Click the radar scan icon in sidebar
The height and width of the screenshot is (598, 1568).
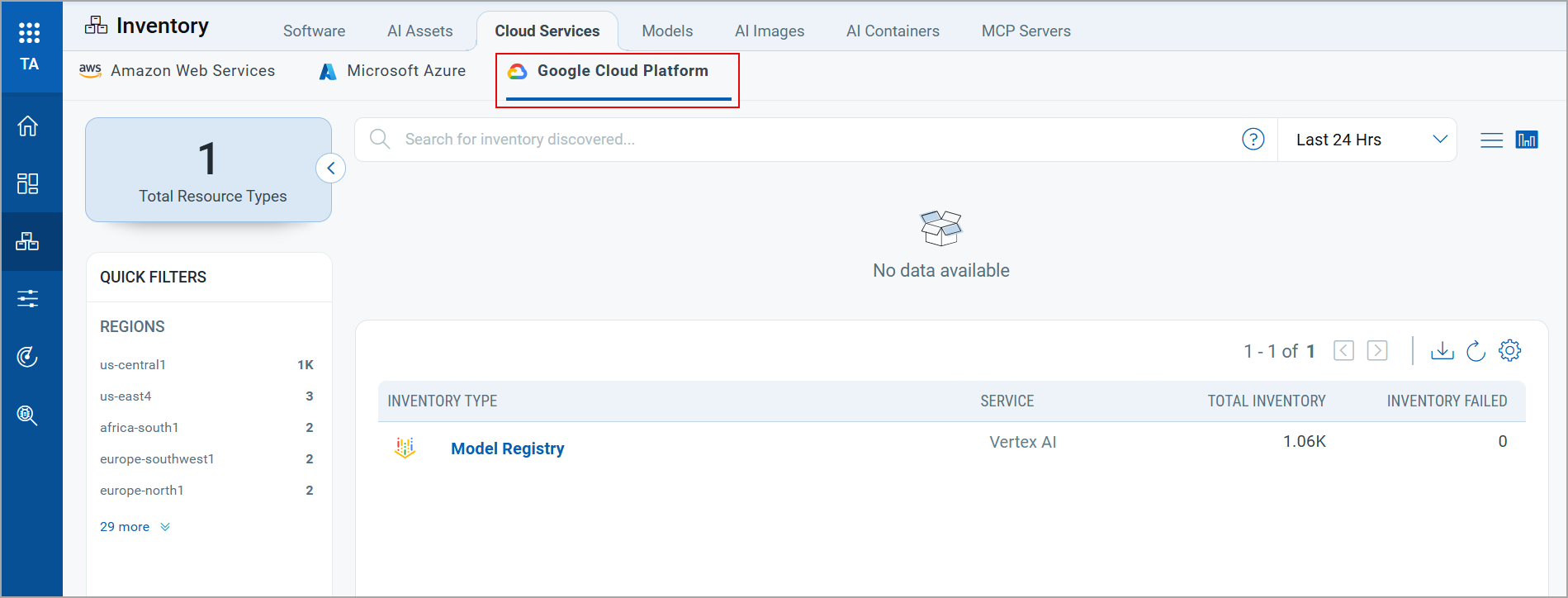click(28, 357)
